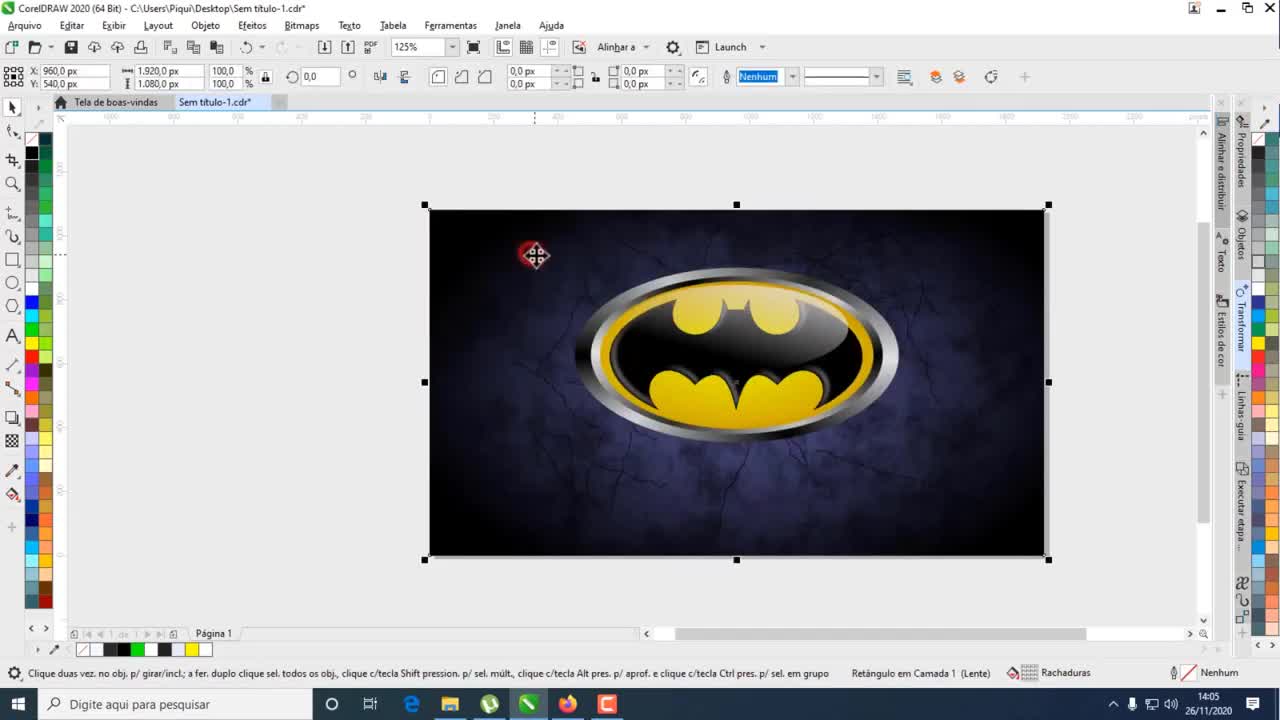Toggle the lock ratio padlock
This screenshot has width=1280, height=720.
coord(265,77)
